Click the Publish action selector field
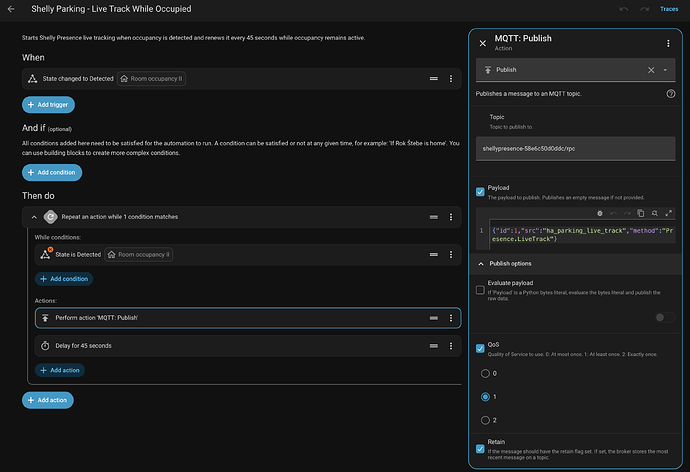The width and height of the screenshot is (690, 472). [x=576, y=70]
